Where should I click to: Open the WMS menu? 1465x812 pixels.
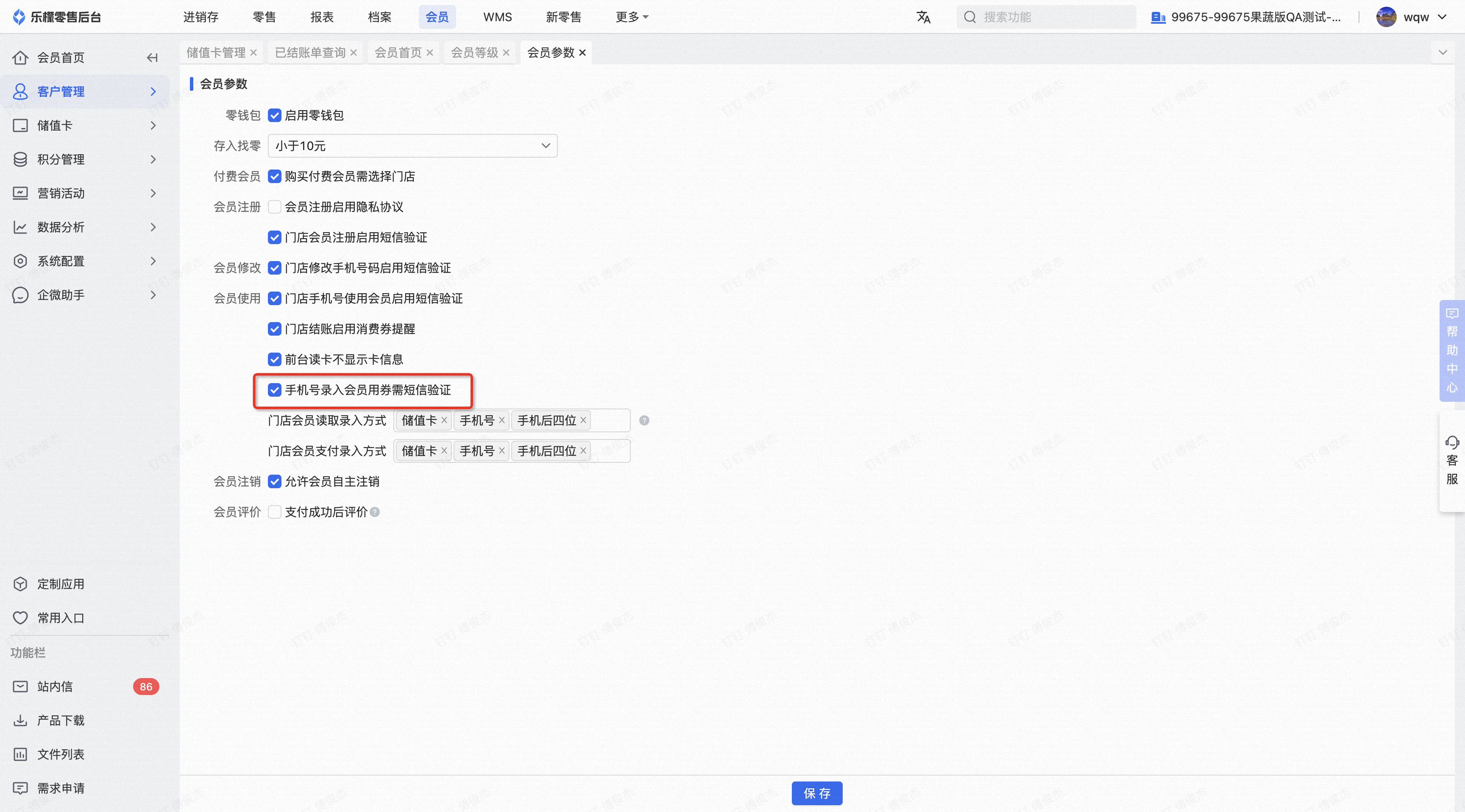point(498,17)
